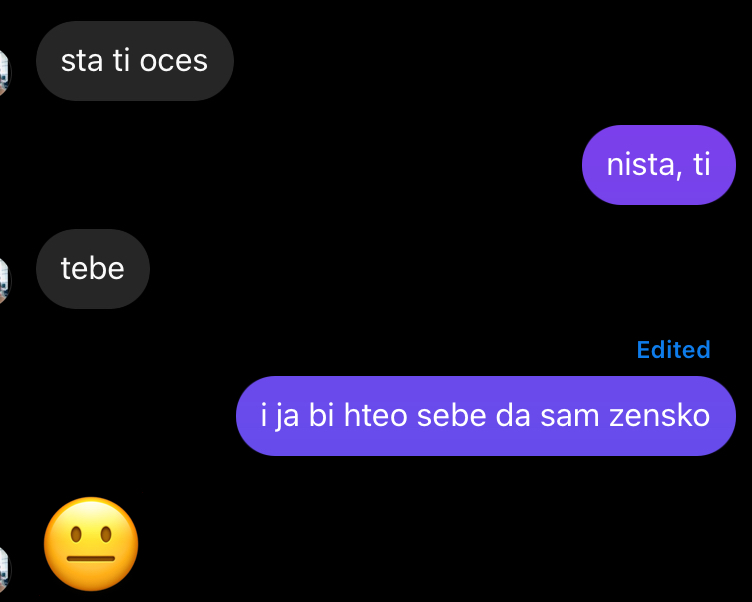The image size is (752, 602).
Task: Click the word 'sebe' in long message
Action: pyautogui.click(x=451, y=415)
